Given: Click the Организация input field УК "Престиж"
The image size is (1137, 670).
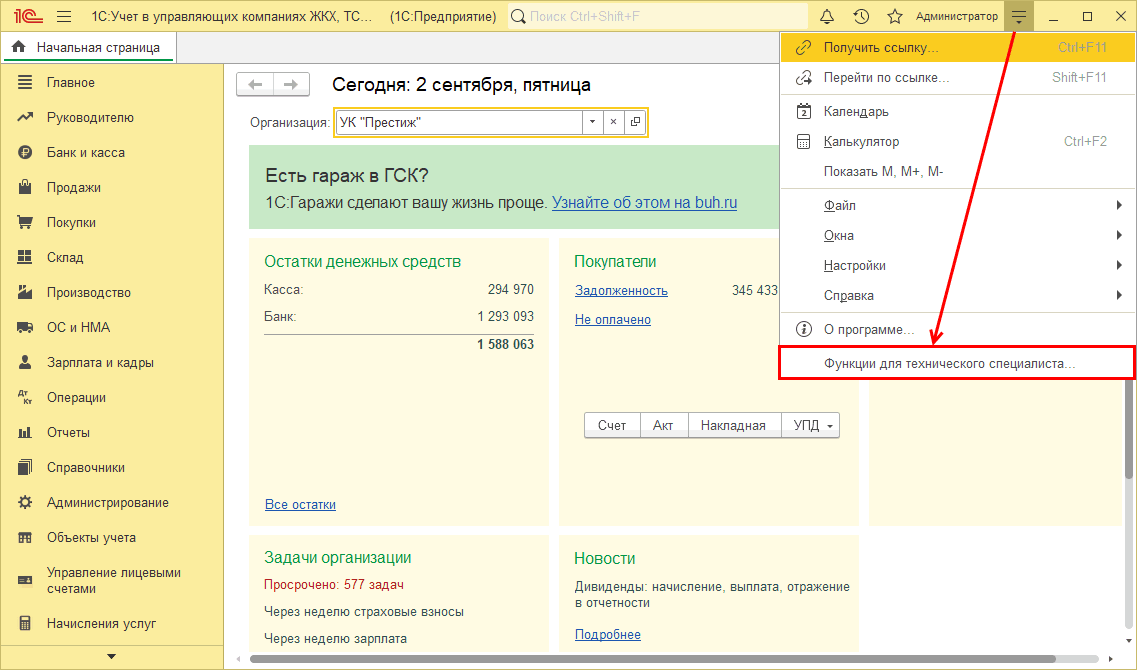Looking at the screenshot, I should 460,123.
